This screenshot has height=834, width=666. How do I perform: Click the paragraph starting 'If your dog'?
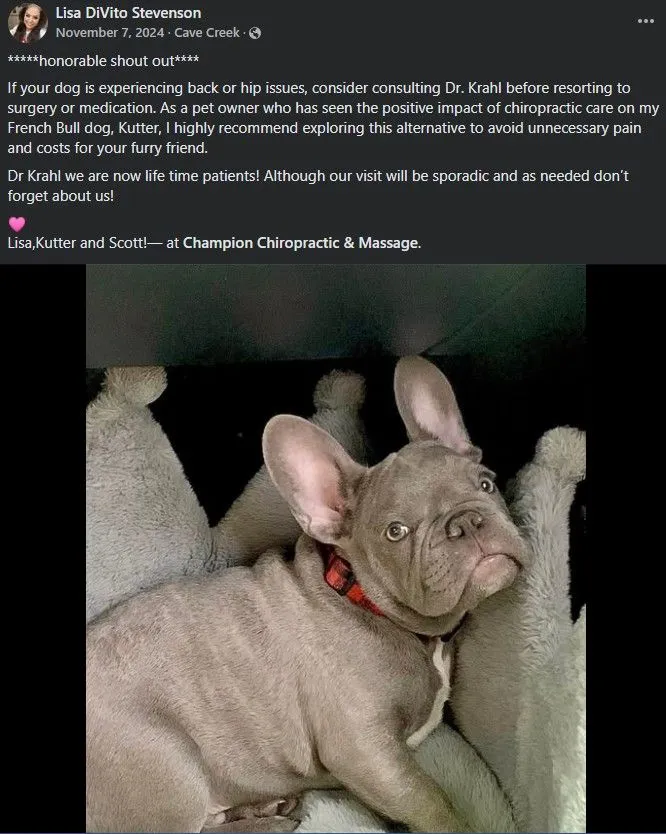[x=333, y=118]
